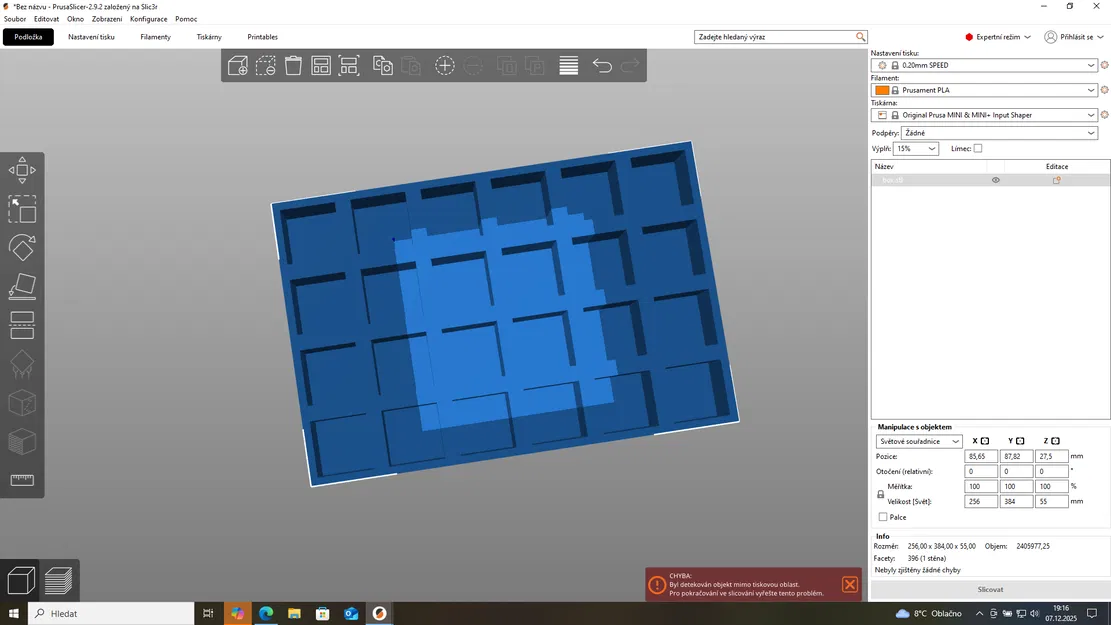The image size is (1111, 625).
Task: Switch to the Filamenty tab
Action: (x=155, y=37)
